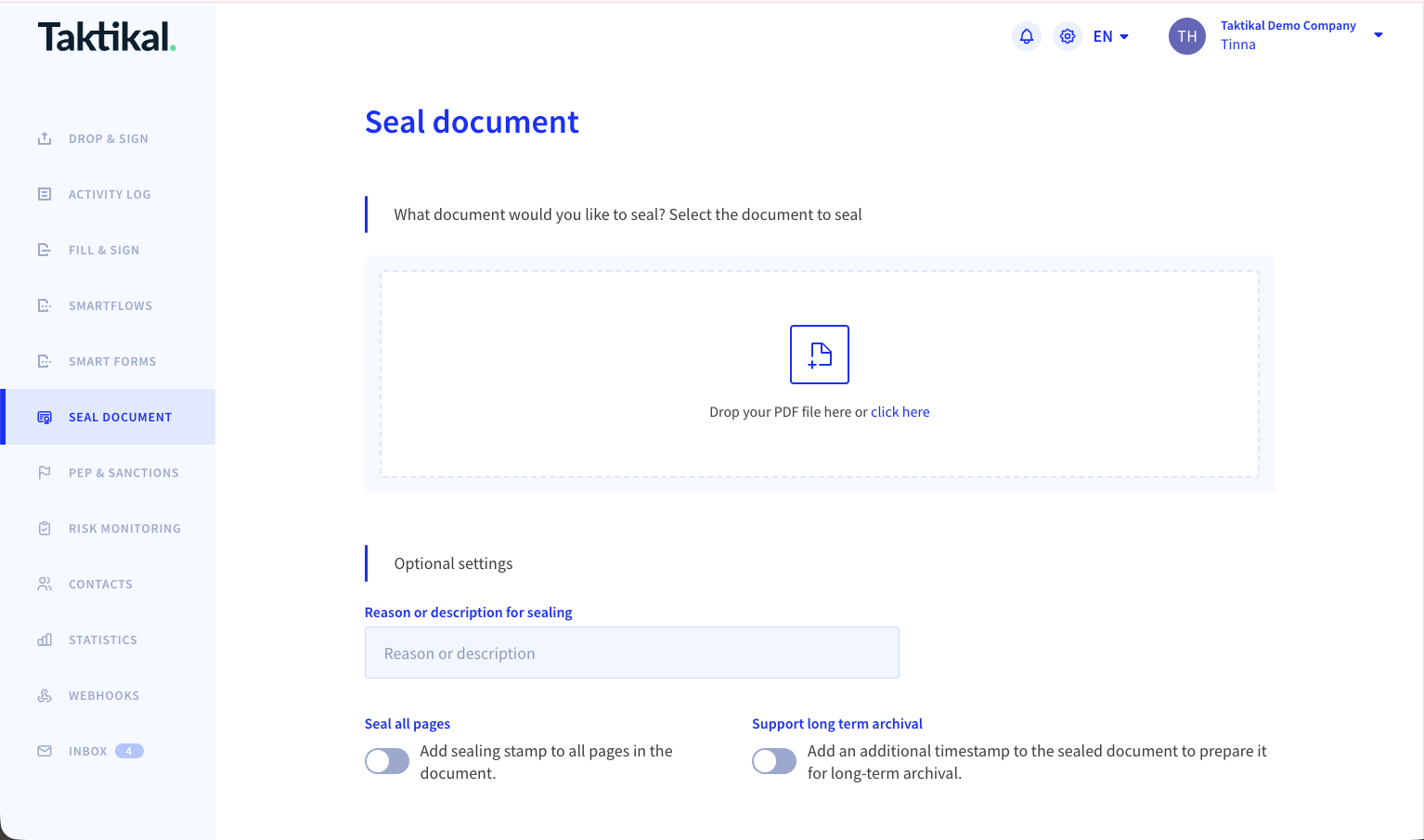
Task: Focus the Reason or description field
Action: (632, 653)
